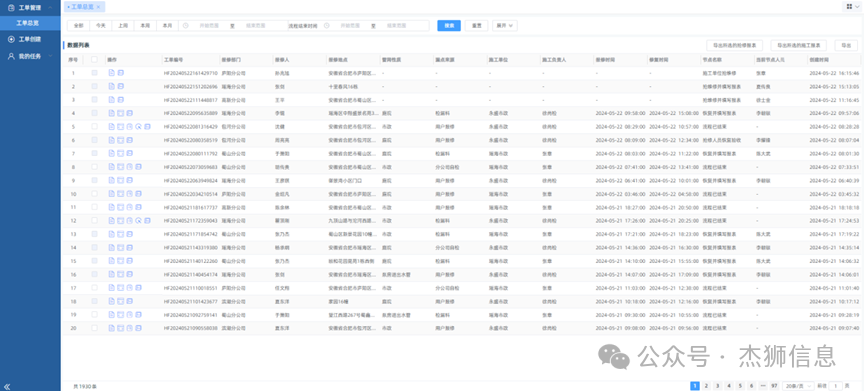Select 工单总览 in the sidebar
Screen dimensions: 864x391
(x=30, y=23)
